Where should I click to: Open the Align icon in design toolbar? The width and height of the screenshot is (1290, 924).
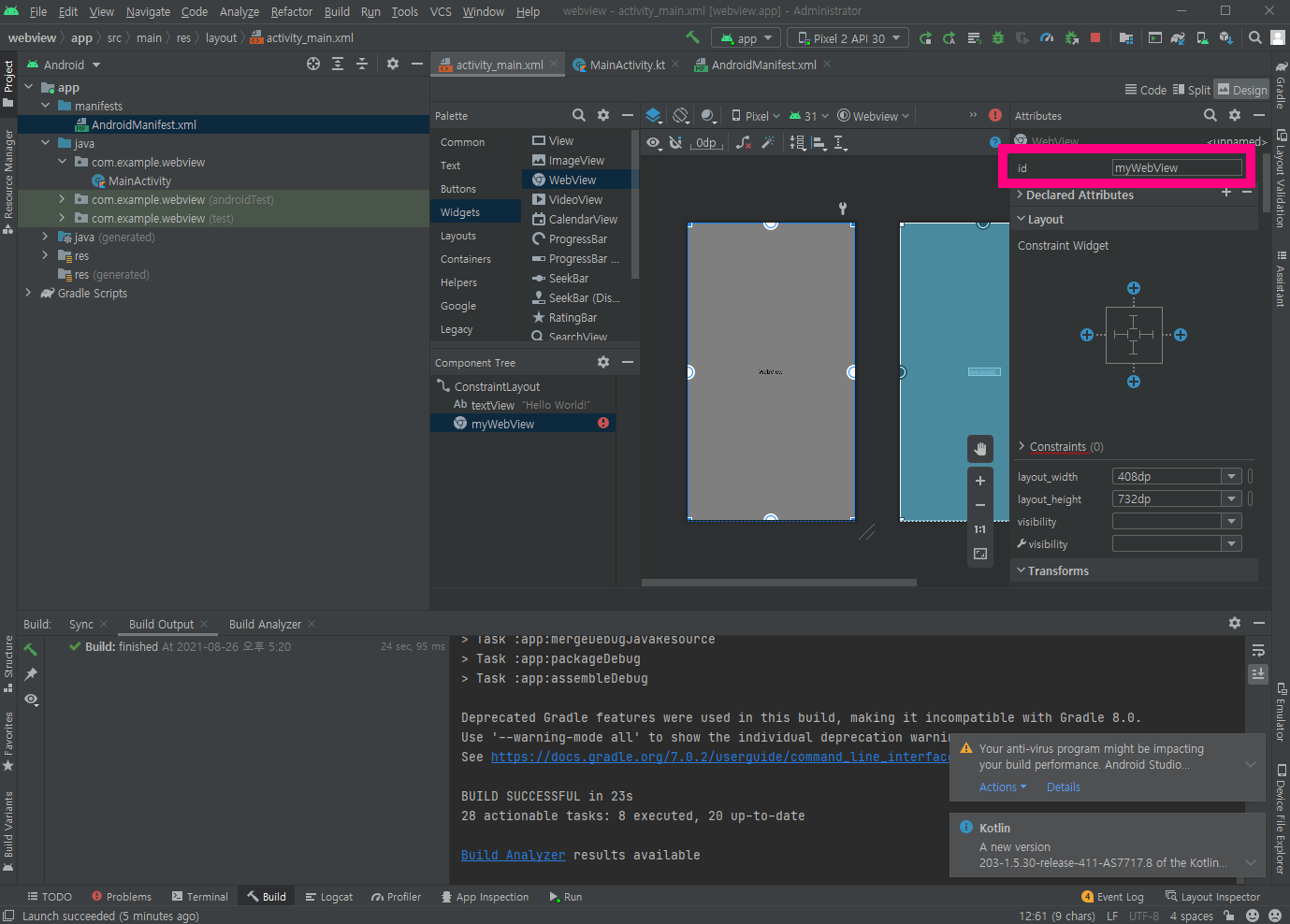(x=819, y=142)
